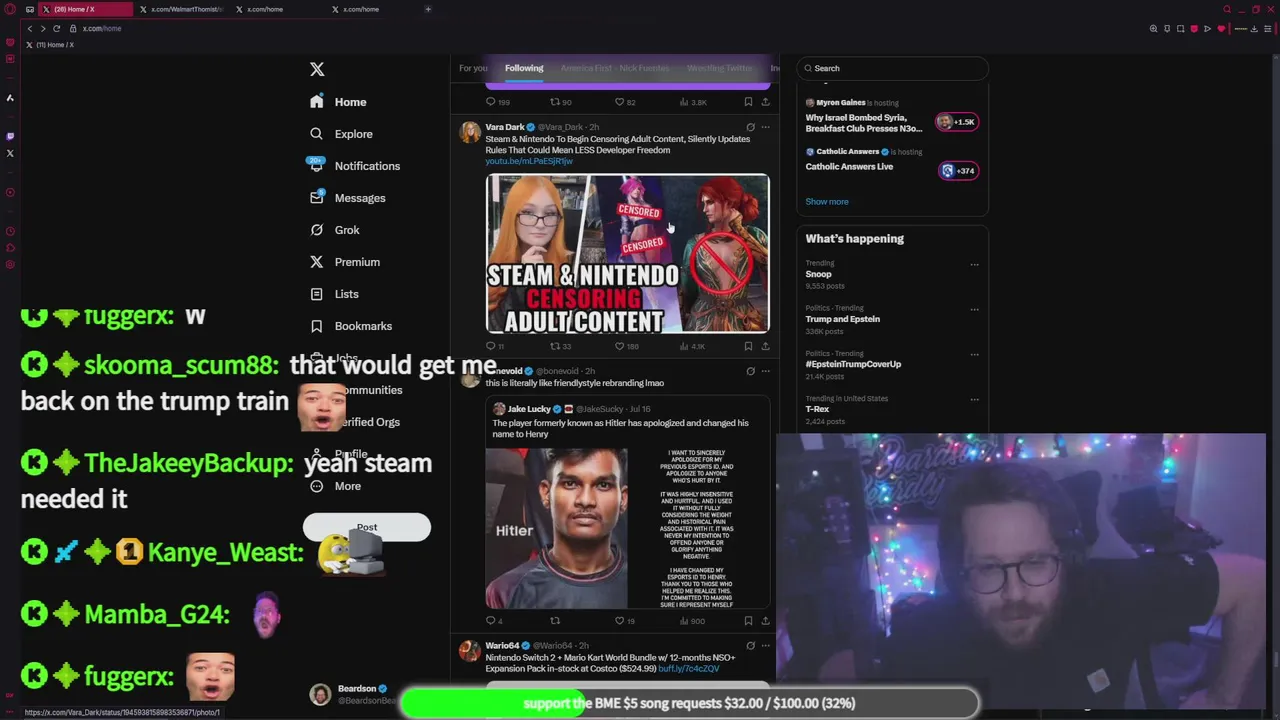This screenshot has width=1280, height=720.
Task: Click the Search input field
Action: pyautogui.click(x=892, y=68)
